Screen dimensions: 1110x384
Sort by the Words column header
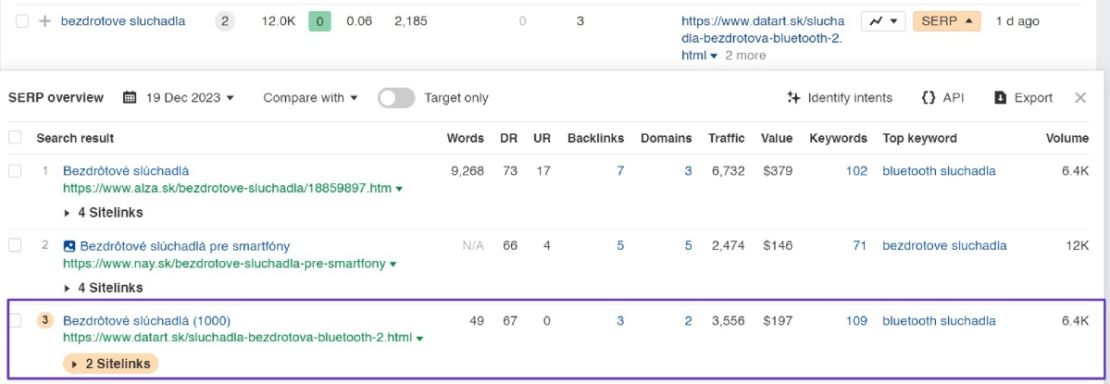(x=465, y=138)
